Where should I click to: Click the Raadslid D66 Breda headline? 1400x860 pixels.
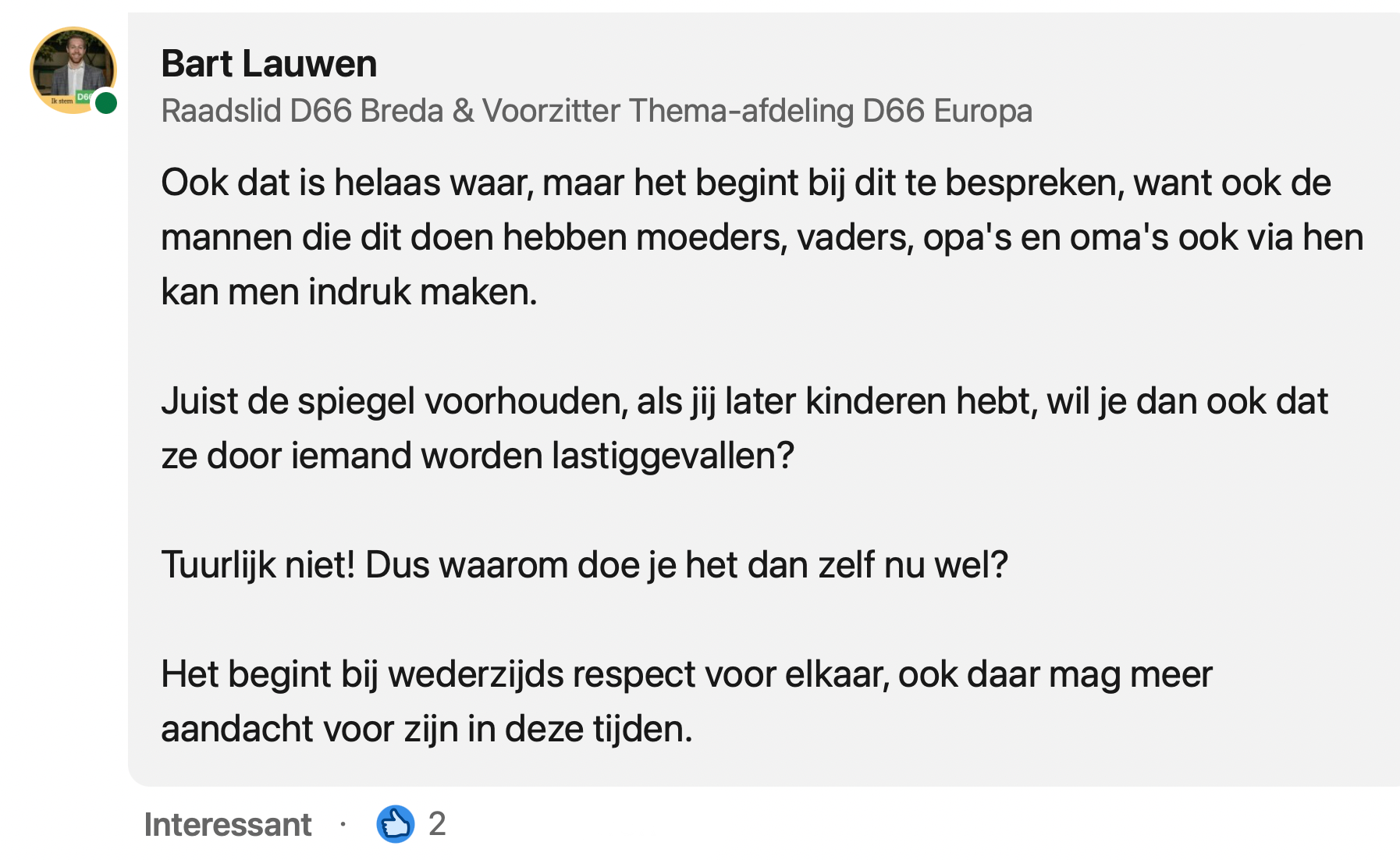(x=302, y=111)
